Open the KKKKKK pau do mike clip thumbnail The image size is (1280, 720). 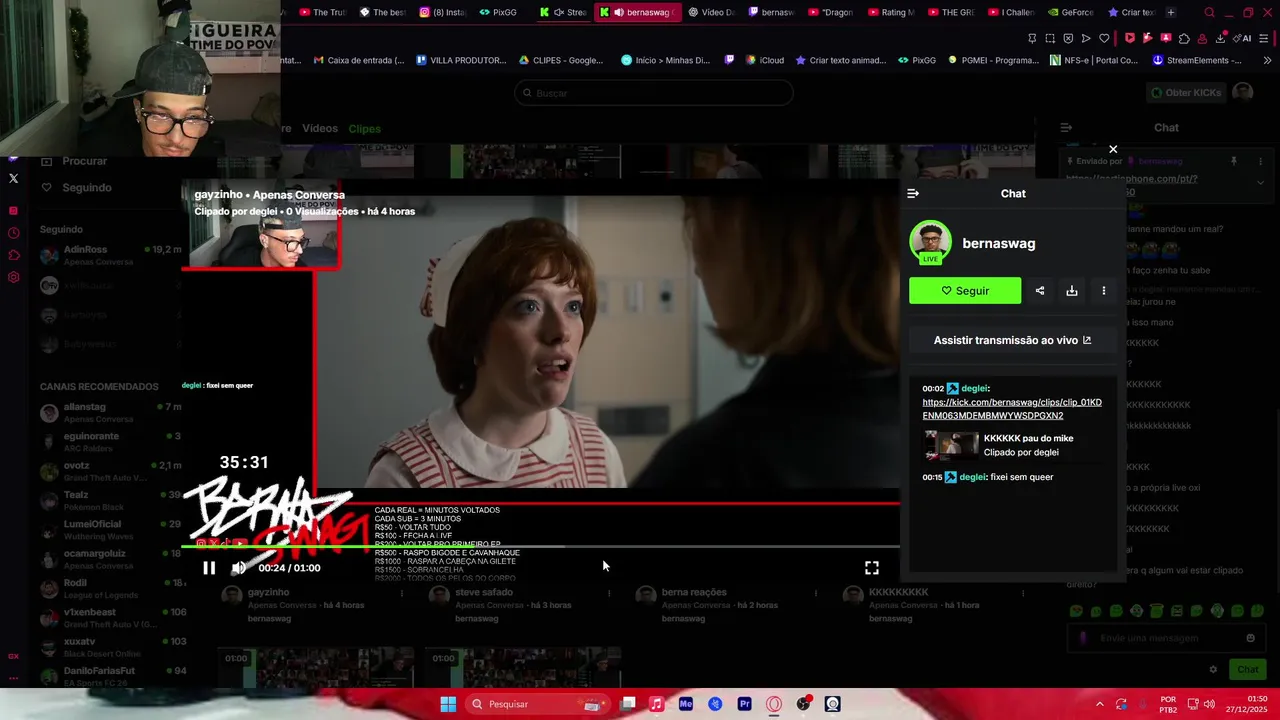[951, 445]
